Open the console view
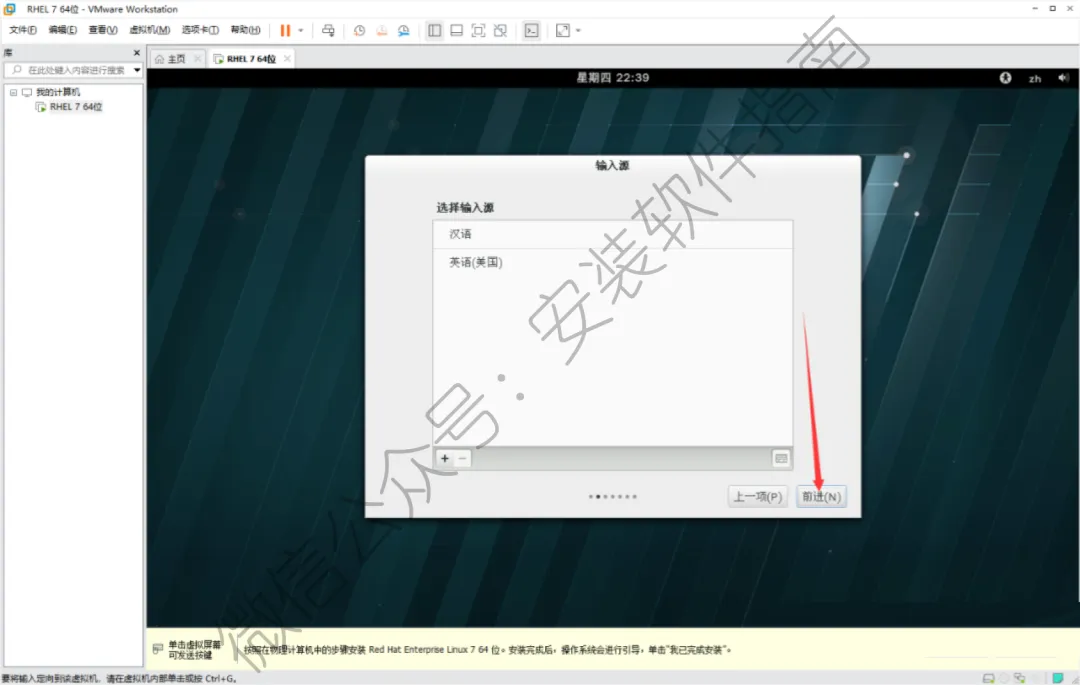 click(x=532, y=30)
